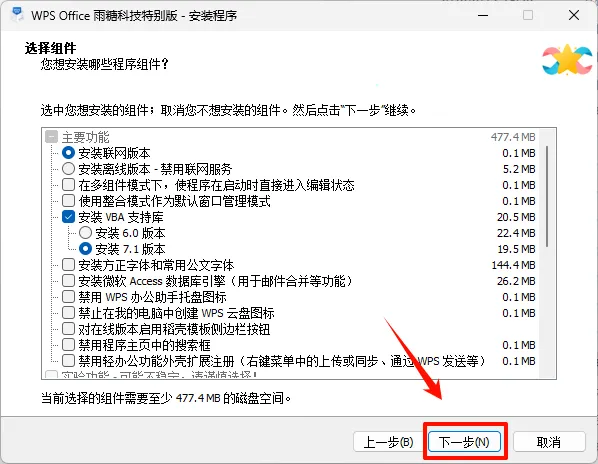This screenshot has height=464, width=598.
Task: Check 禁用轻办公功能外壳扩展注册
Action: click(68, 361)
